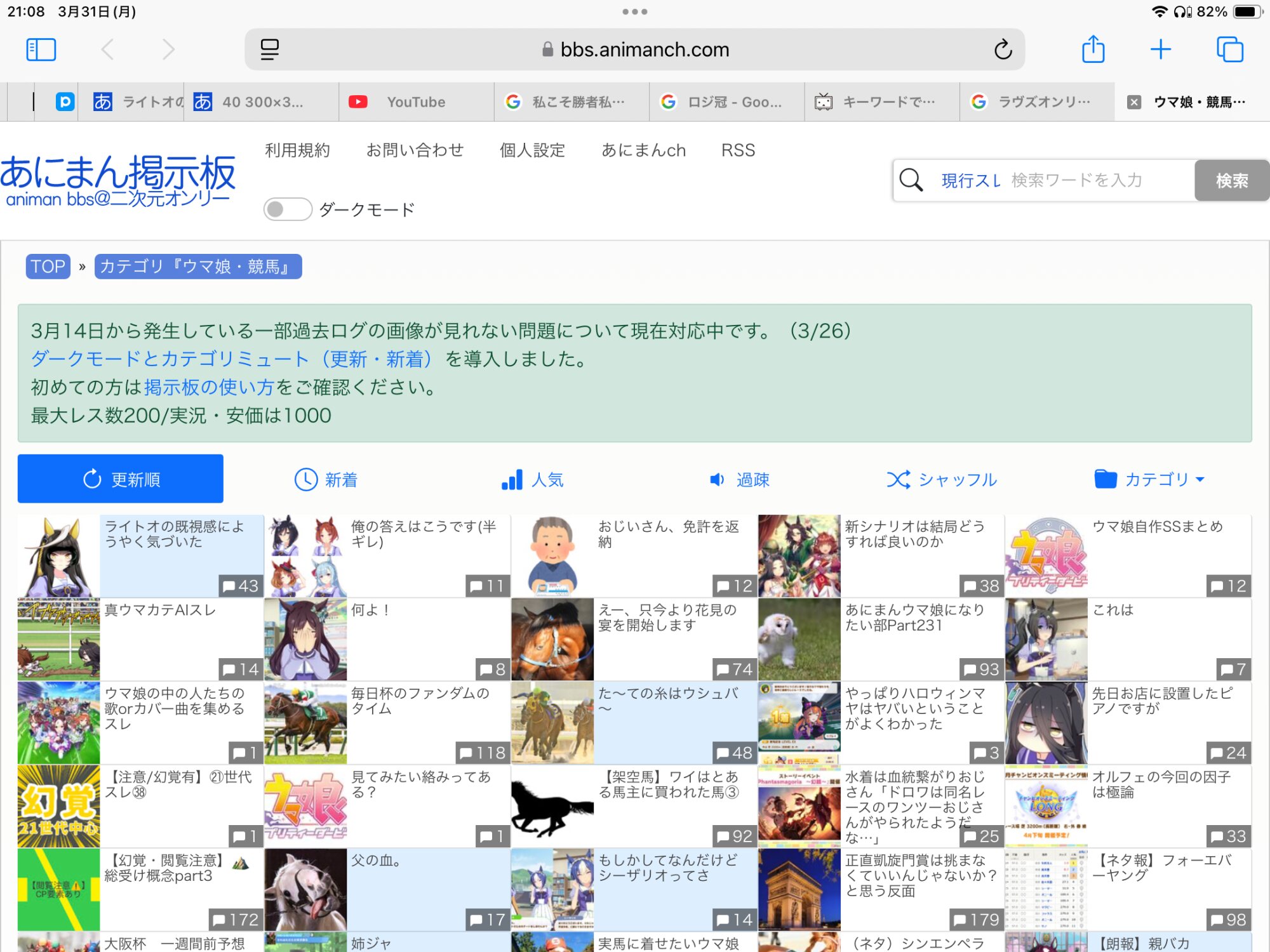Screen dimensions: 1270x952
Task: Open the 掲示板の使い方 link
Action: coord(209,387)
